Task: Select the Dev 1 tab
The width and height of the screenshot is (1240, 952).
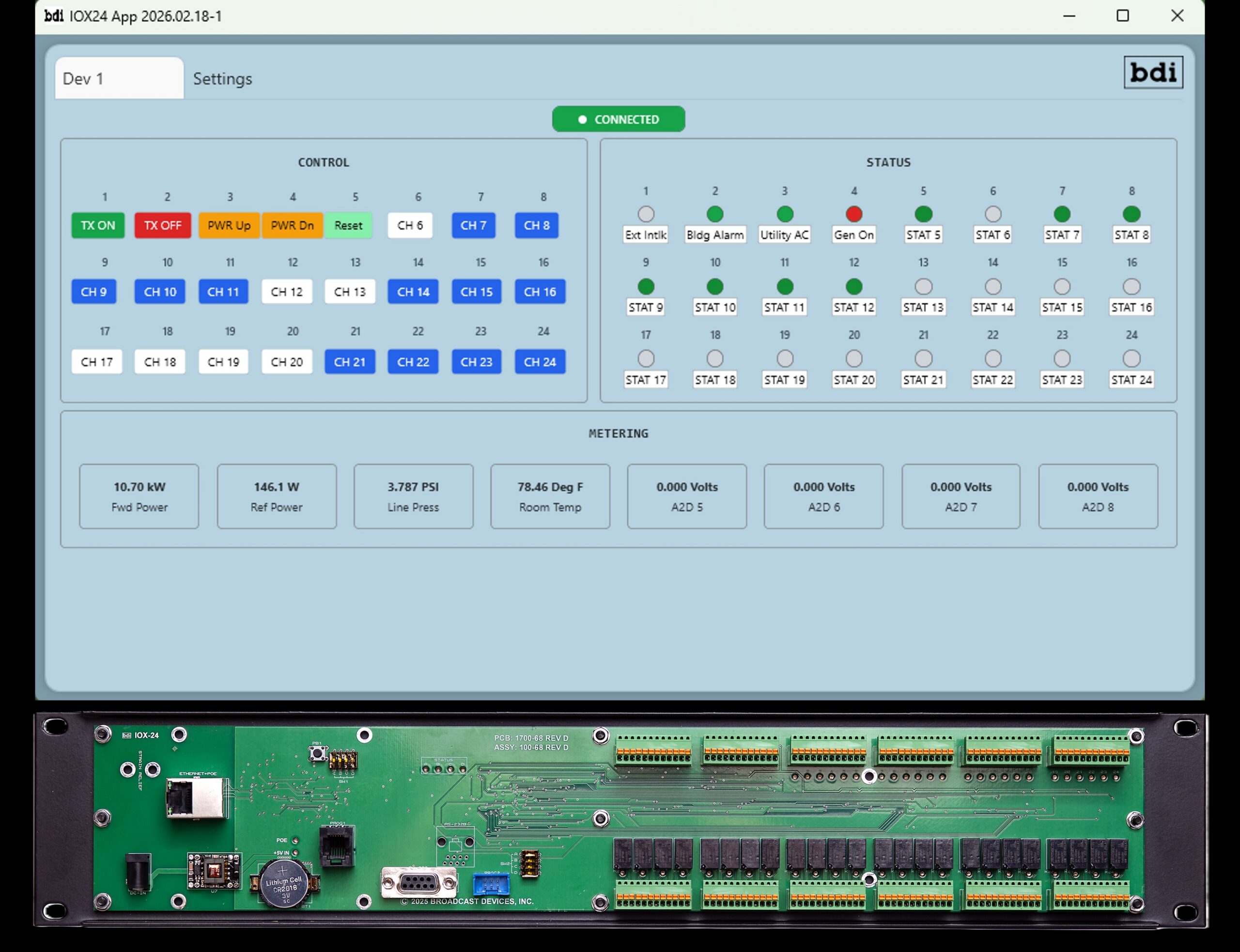Action: click(119, 79)
